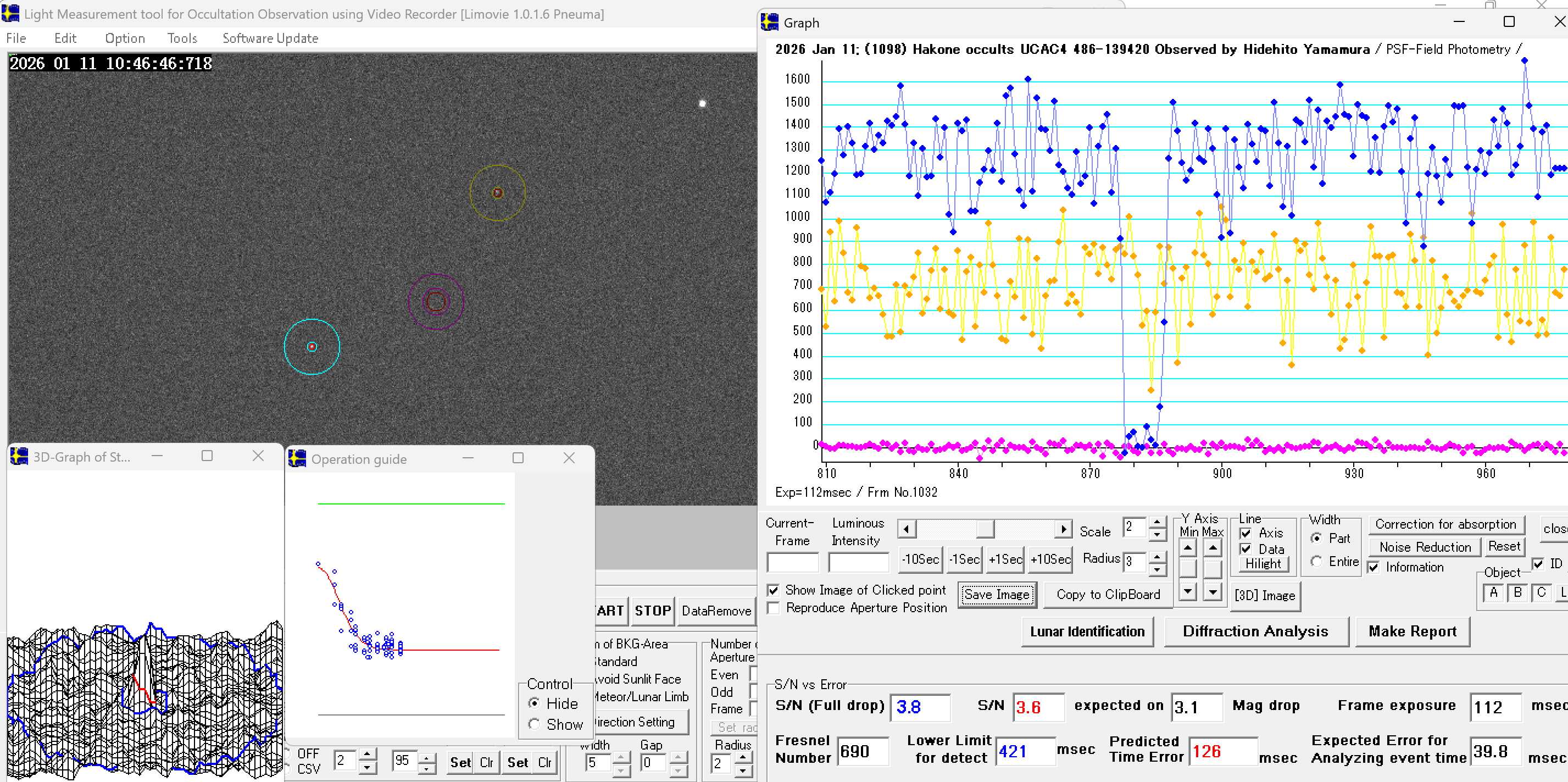The image size is (1568, 782).
Task: Increase the Scale value with up arrow
Action: [1157, 522]
